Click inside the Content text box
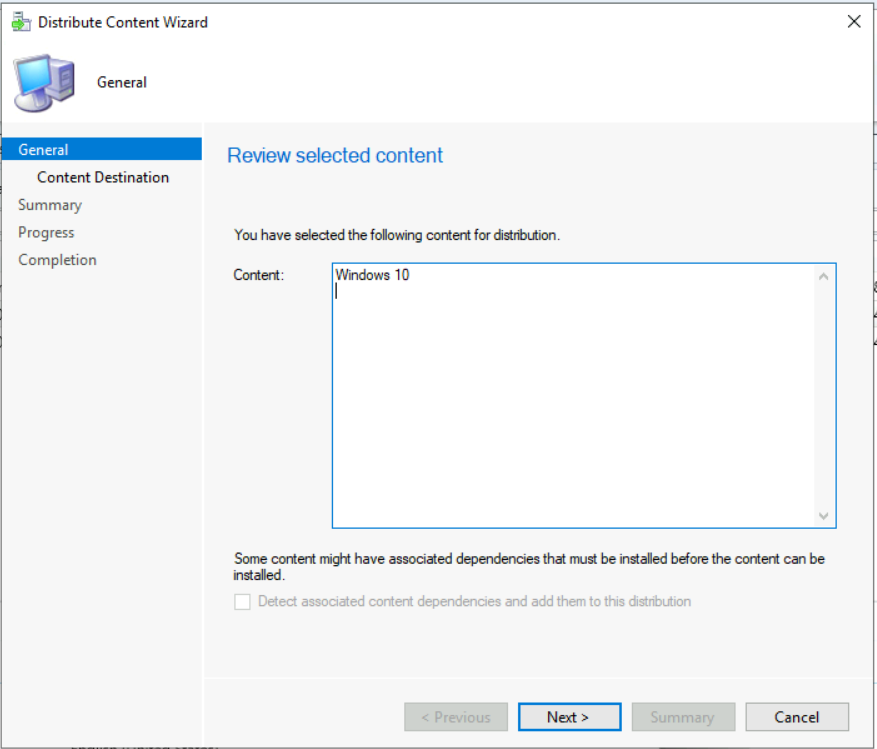 584,395
